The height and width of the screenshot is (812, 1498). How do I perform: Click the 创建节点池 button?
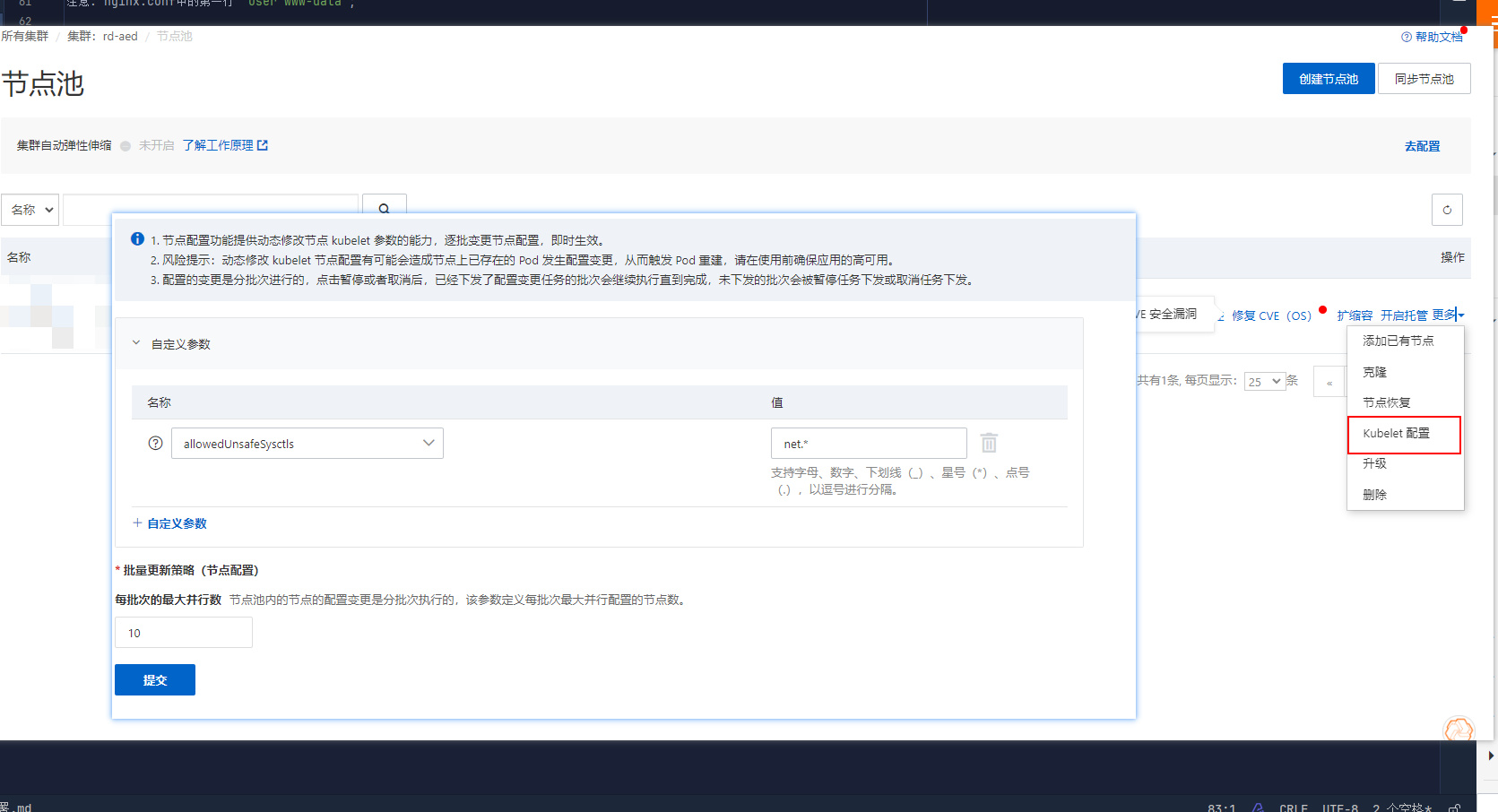pos(1328,79)
